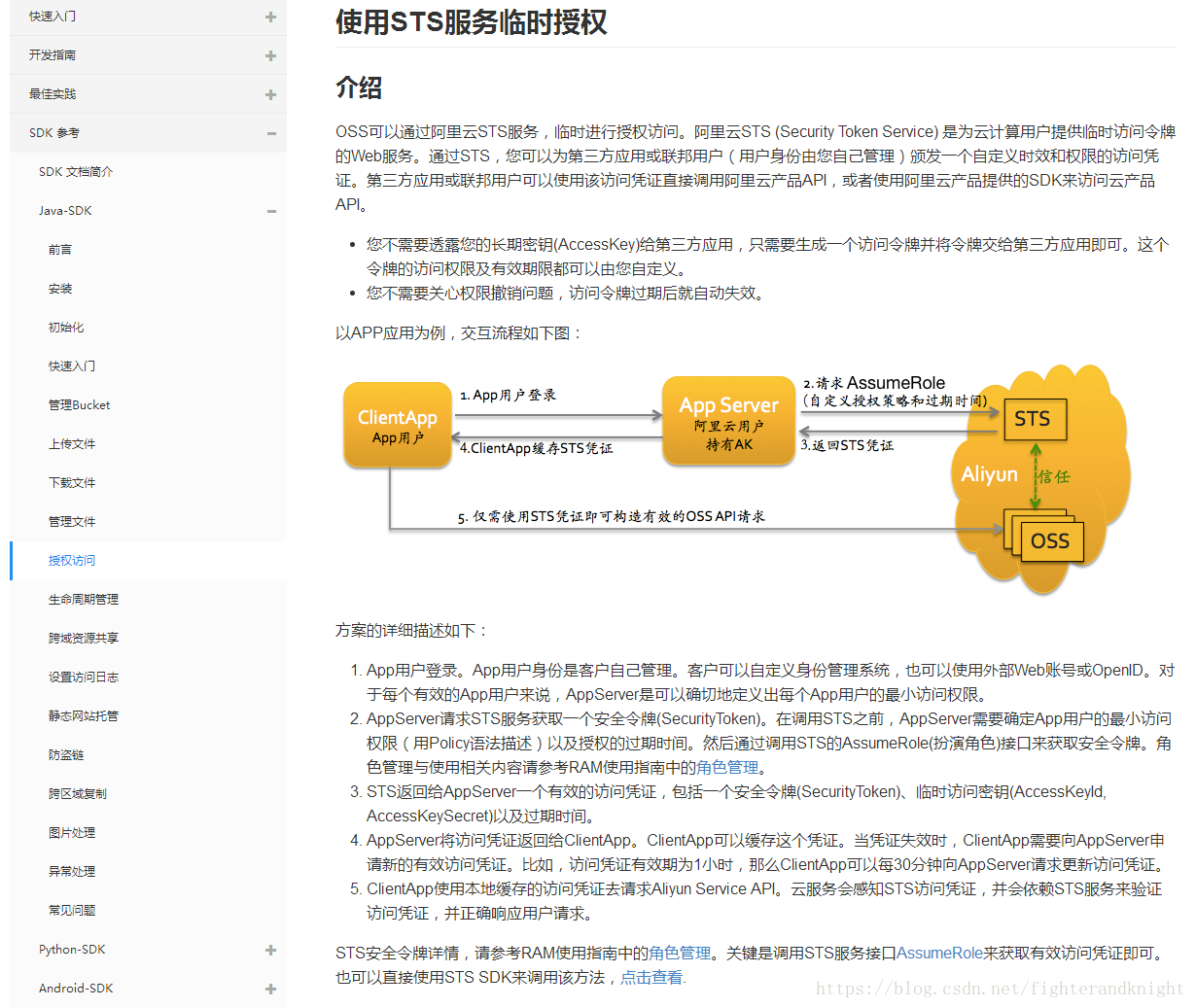
Task: Expand the 快速入门 top-level section plus icon
Action: pos(270,17)
